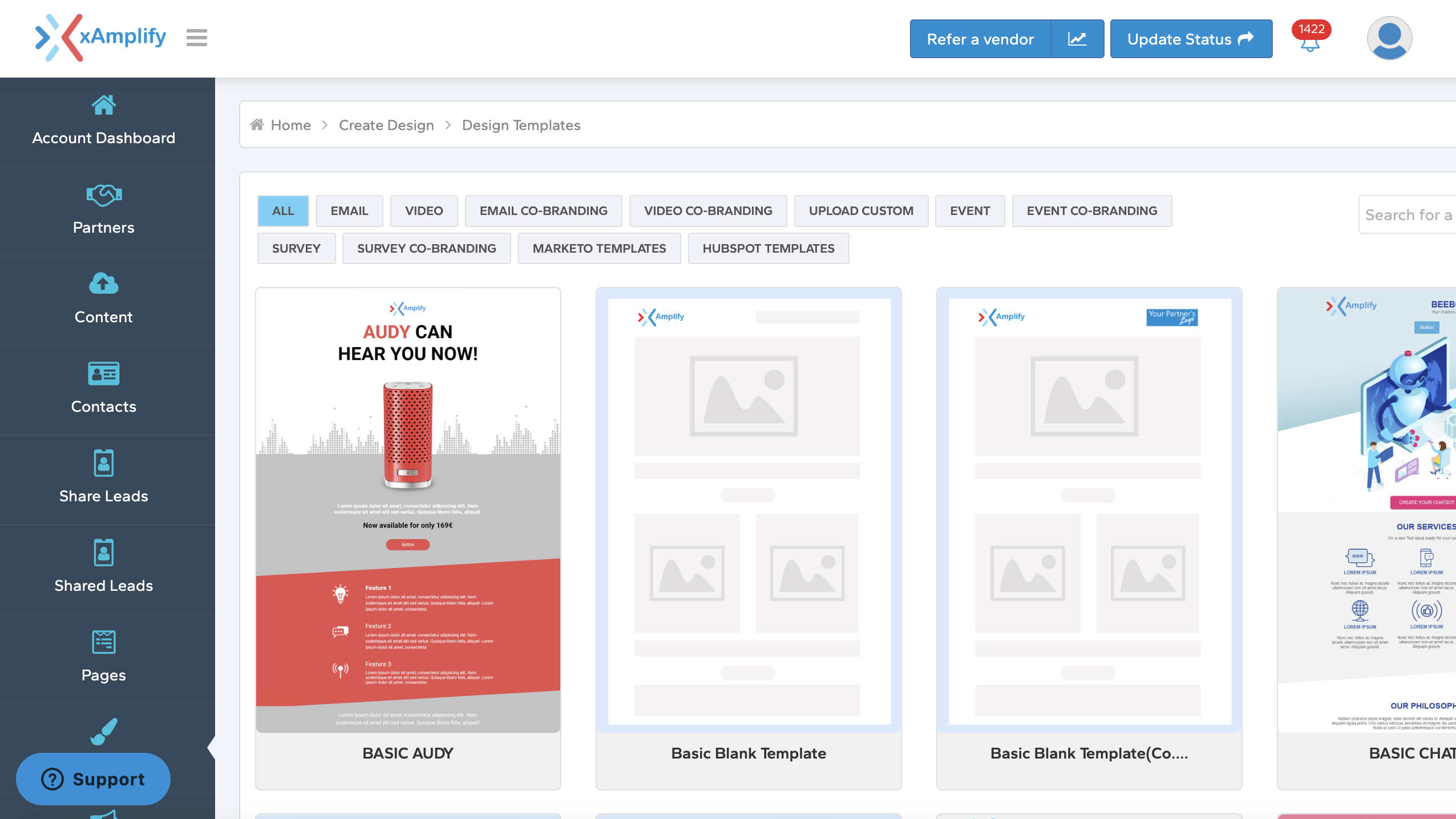The height and width of the screenshot is (819, 1456).
Task: Collapse the sidebar with the hamburger menu
Action: tap(196, 37)
